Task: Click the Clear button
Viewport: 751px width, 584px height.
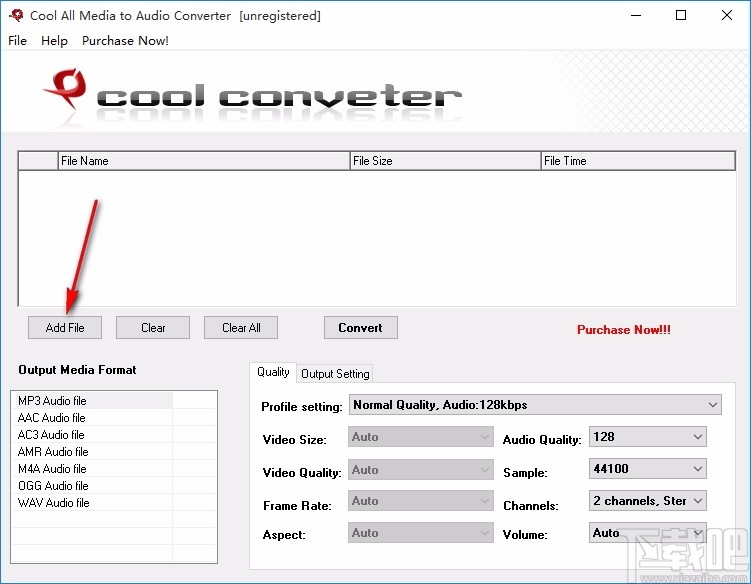Action: (x=153, y=328)
